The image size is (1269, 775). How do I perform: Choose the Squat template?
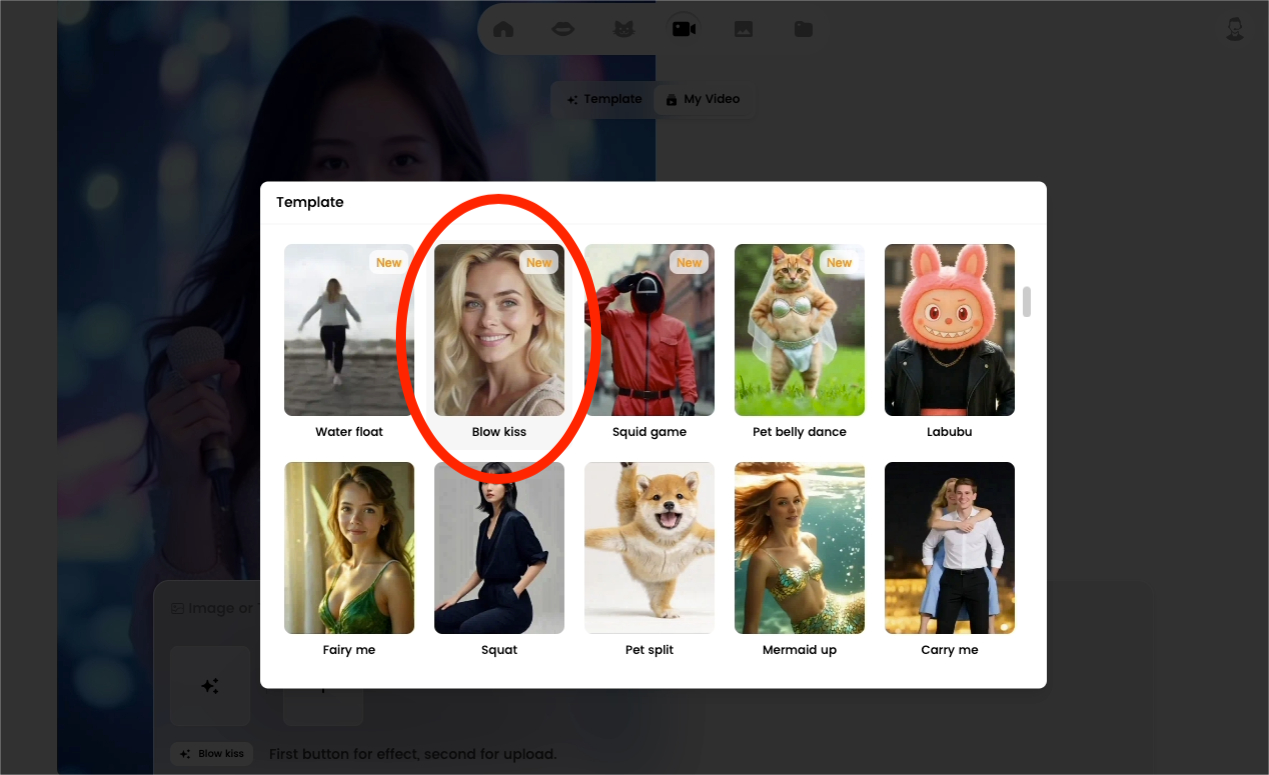pos(499,560)
